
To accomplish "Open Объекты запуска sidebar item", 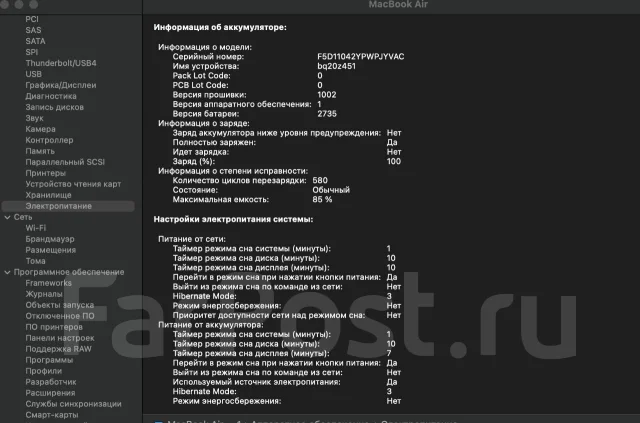I will [60, 305].
